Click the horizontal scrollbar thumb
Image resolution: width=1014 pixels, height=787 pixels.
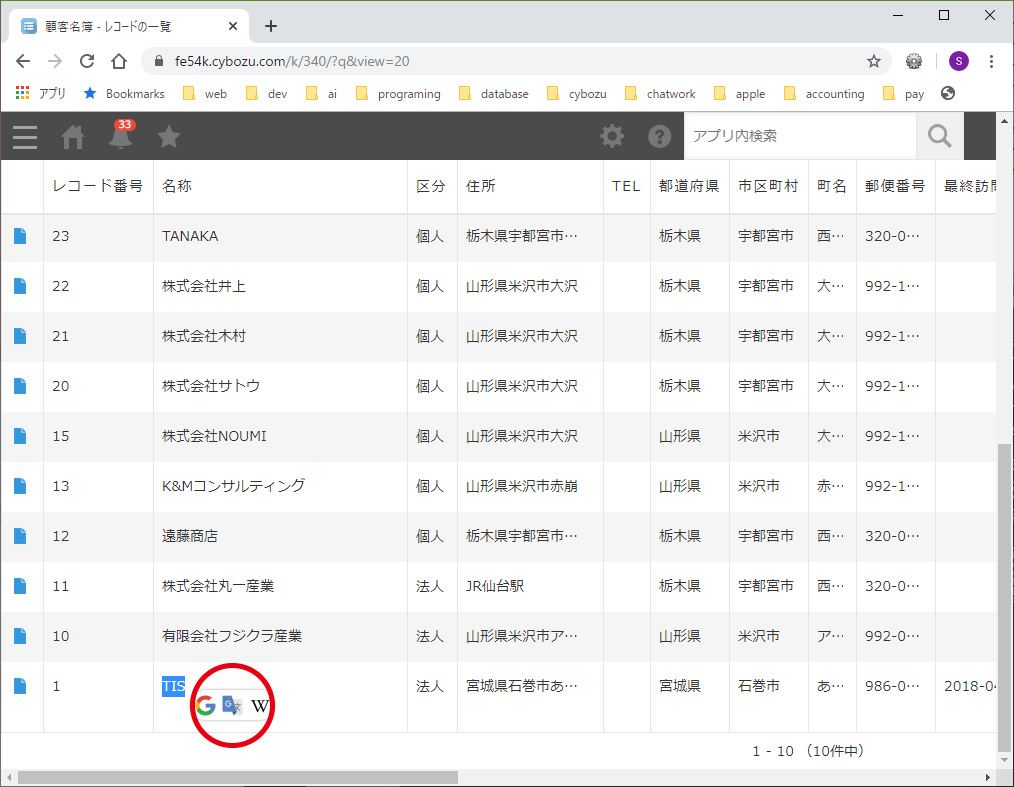click(x=237, y=777)
